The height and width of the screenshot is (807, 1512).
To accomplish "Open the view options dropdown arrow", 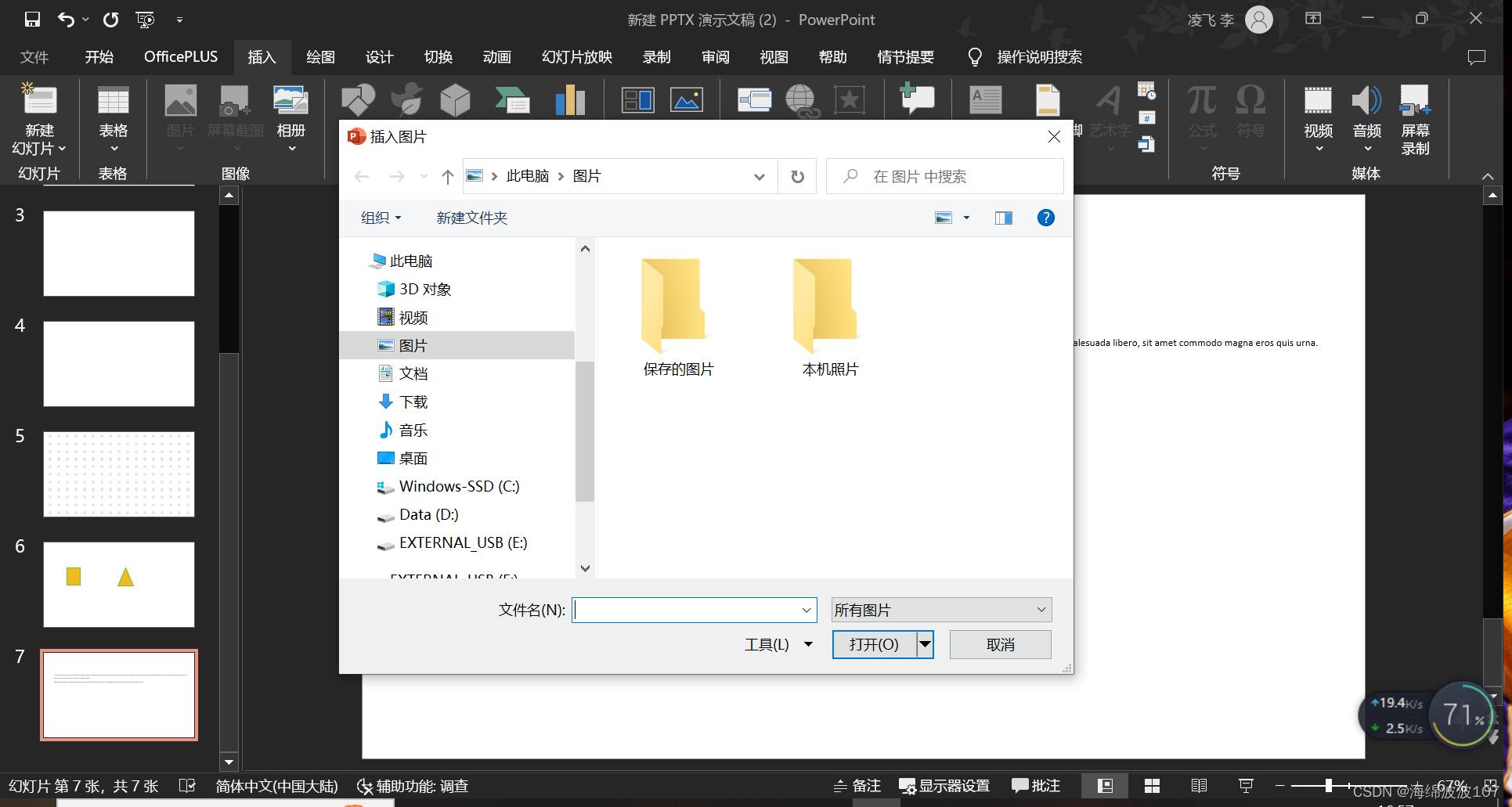I will point(966,218).
